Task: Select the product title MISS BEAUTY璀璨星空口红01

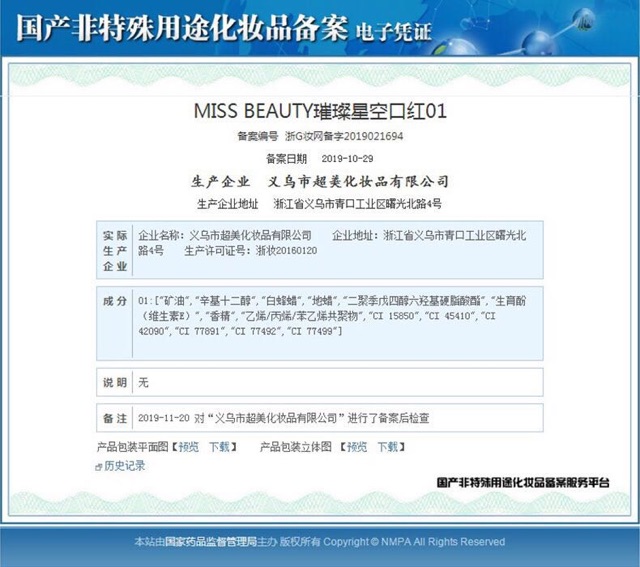Action: (320, 111)
